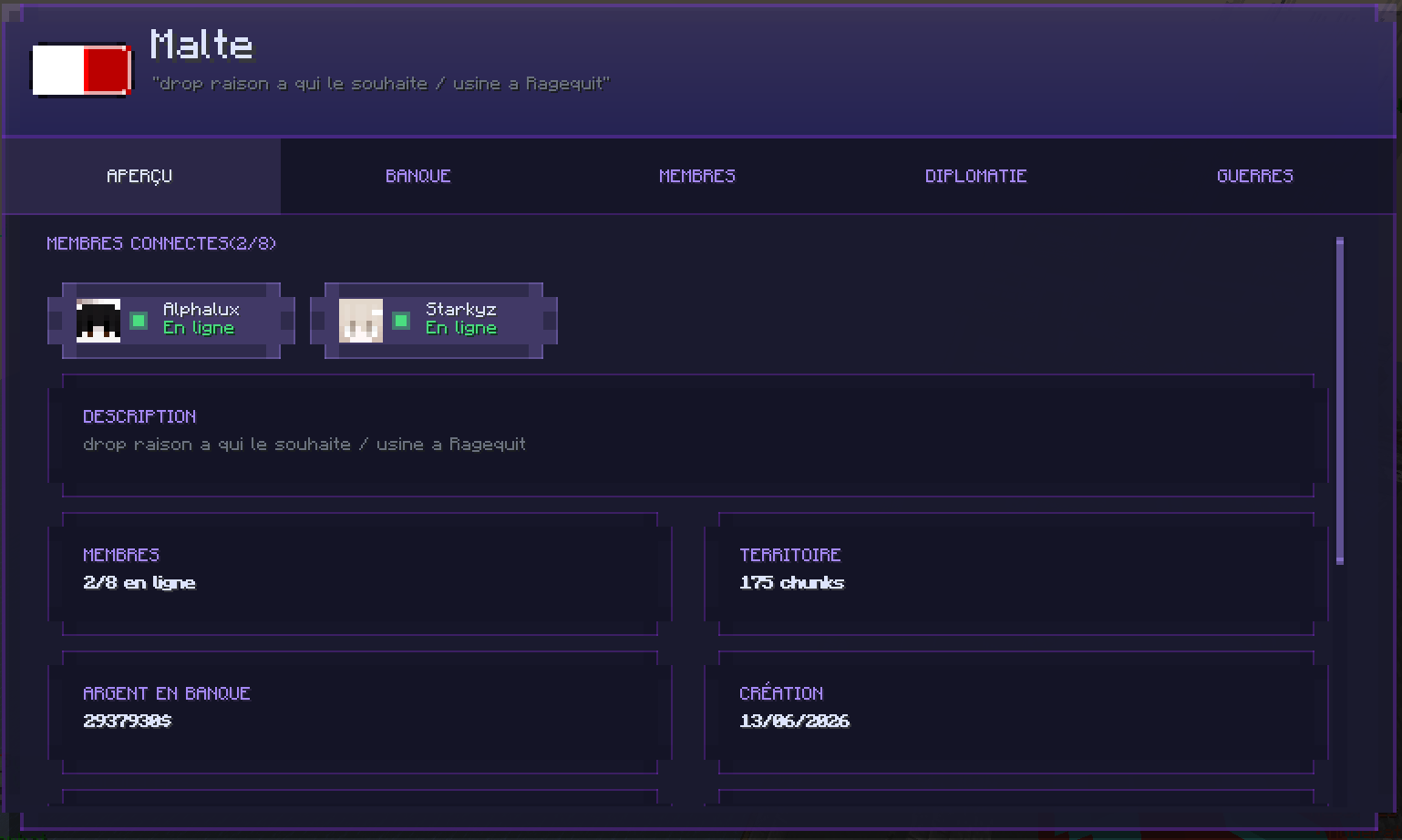1402x840 pixels.
Task: Click the vertical scrollbar thumb
Action: pos(1340,401)
